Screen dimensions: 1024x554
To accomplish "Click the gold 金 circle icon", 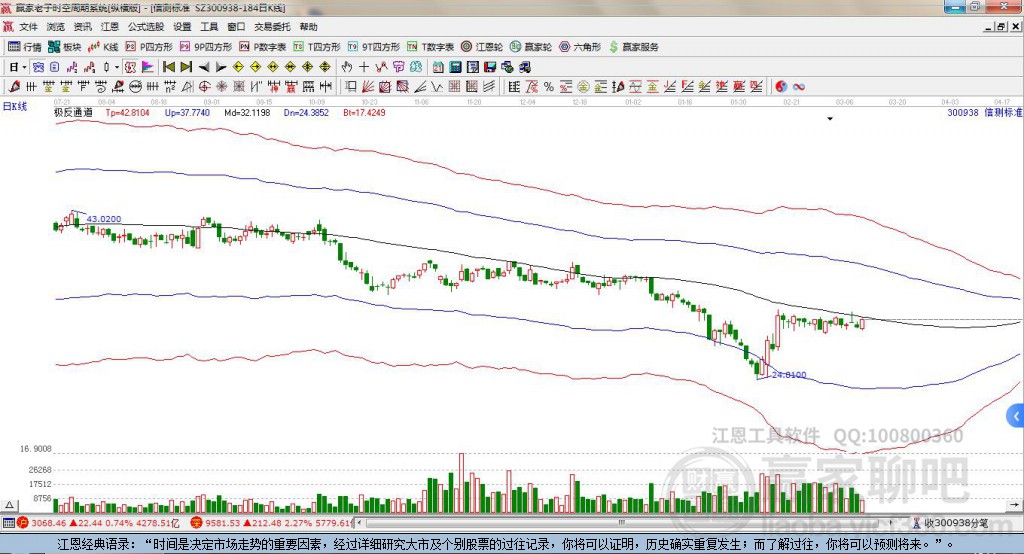I will (x=583, y=87).
